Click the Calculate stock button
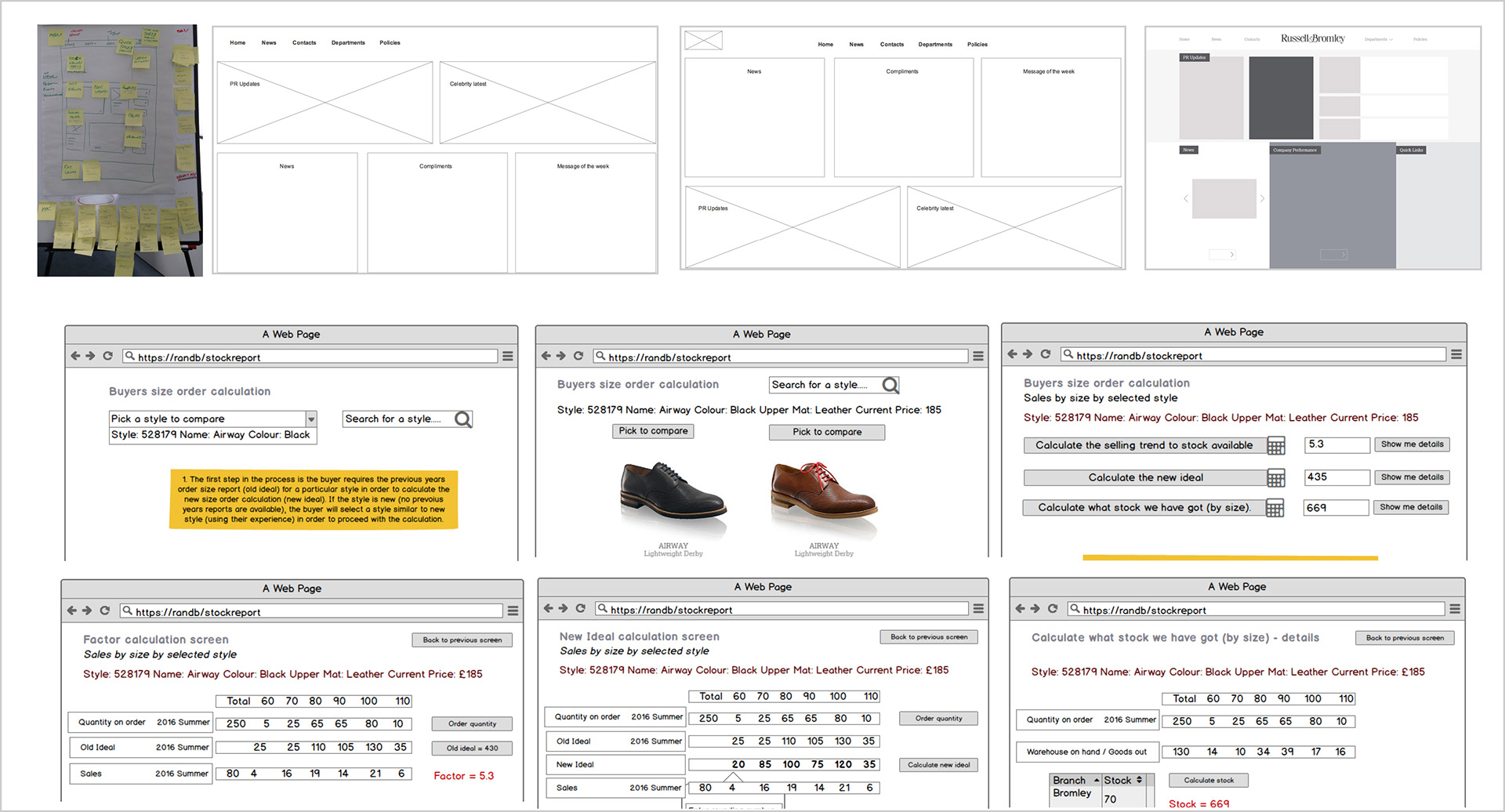Screen dimensions: 1505x812 (1209, 781)
